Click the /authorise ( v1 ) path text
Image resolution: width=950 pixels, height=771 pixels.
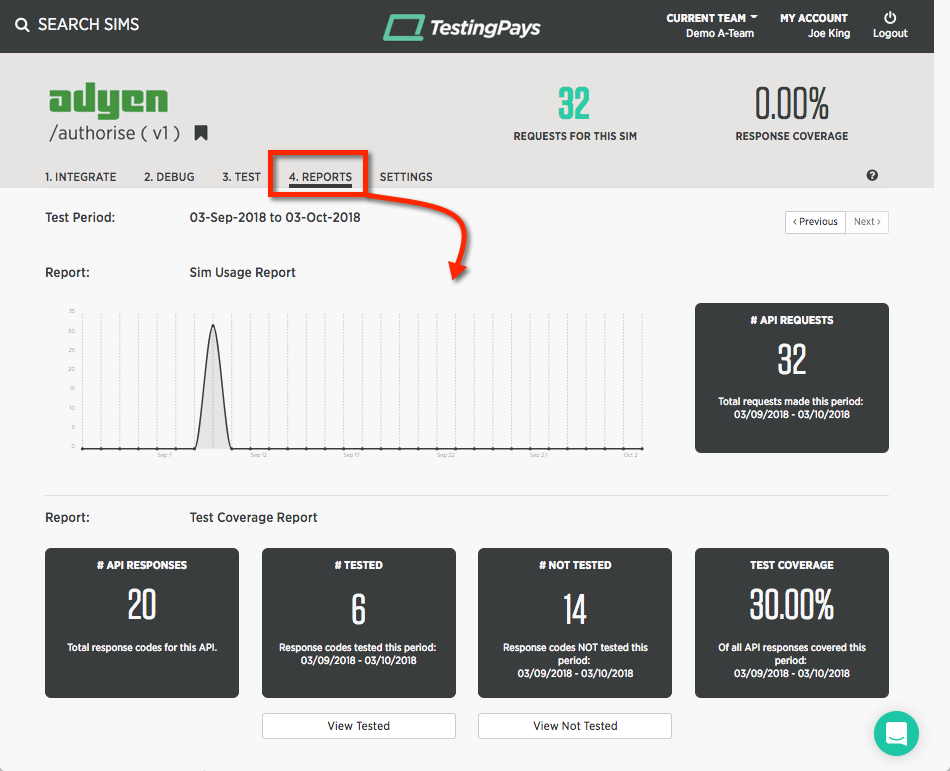(115, 133)
